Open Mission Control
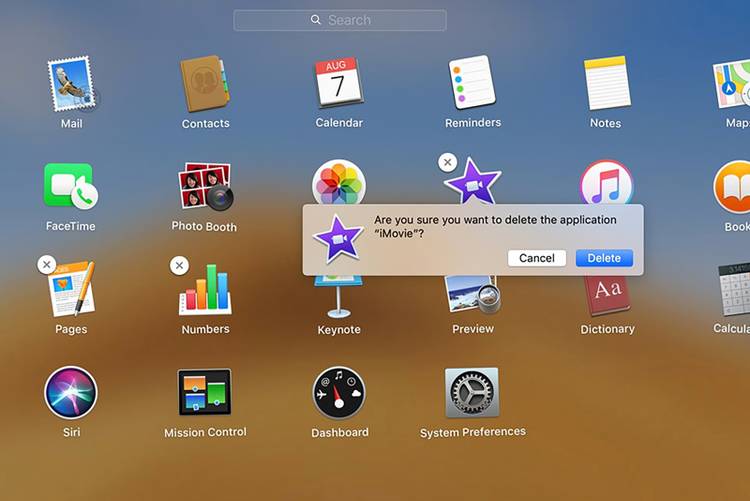This screenshot has height=501, width=750. (x=205, y=392)
